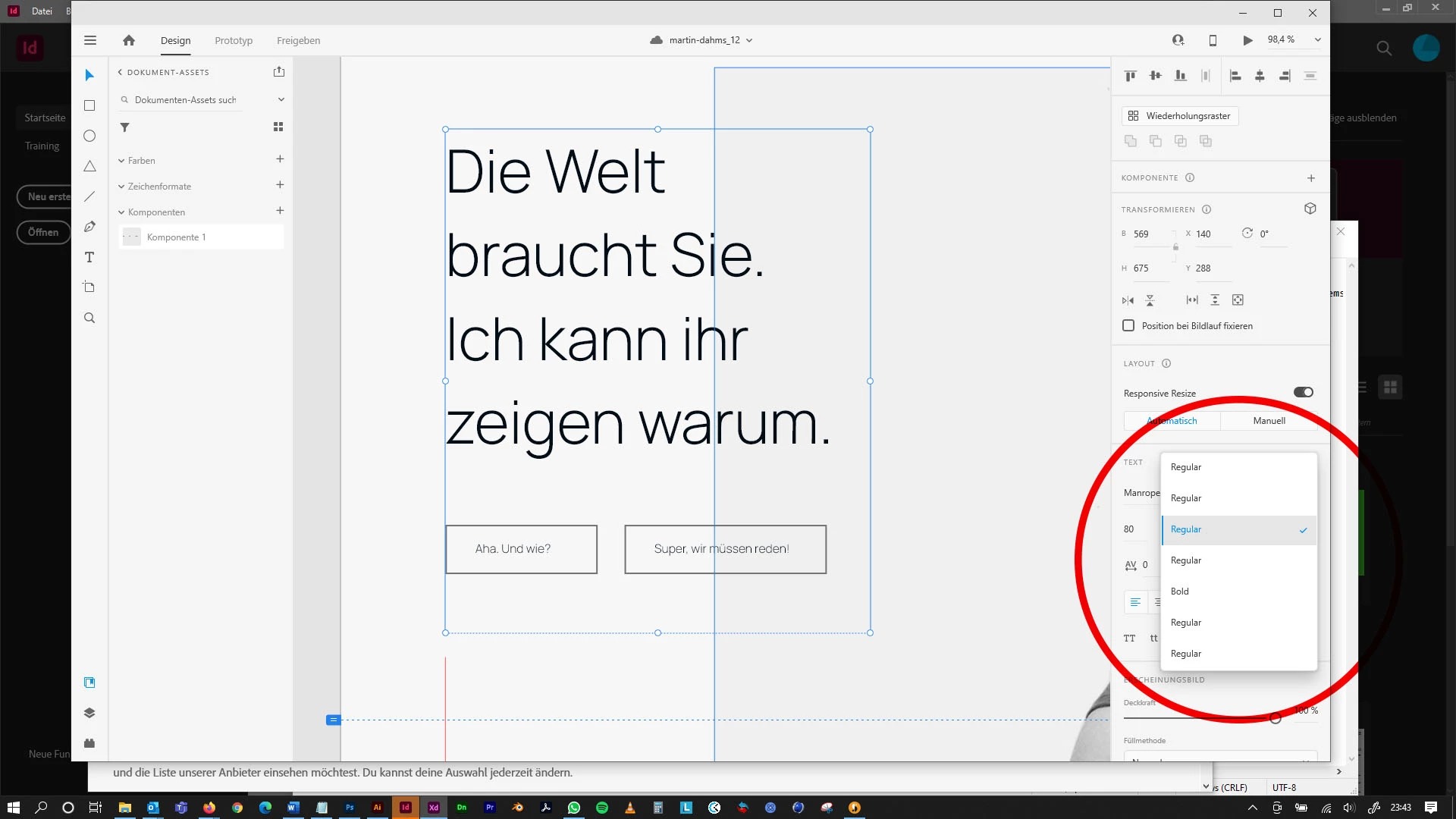Check Position bei Bildlauf fixieren
The image size is (1456, 819).
click(x=1128, y=325)
